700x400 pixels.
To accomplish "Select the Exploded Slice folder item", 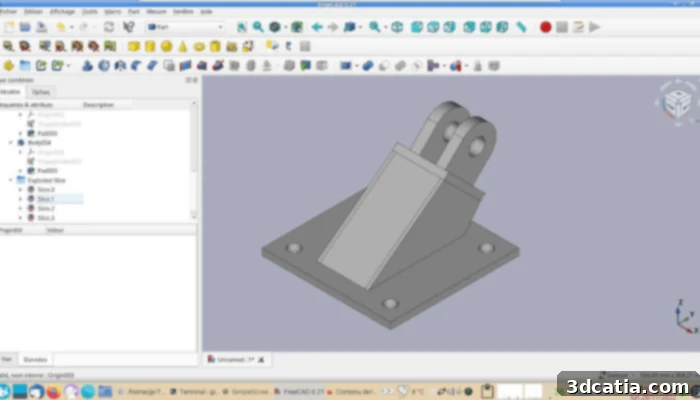I will (x=46, y=180).
